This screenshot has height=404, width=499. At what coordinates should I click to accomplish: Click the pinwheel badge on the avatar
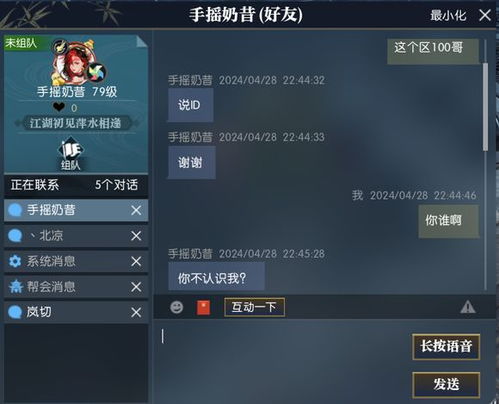pyautogui.click(x=96, y=72)
